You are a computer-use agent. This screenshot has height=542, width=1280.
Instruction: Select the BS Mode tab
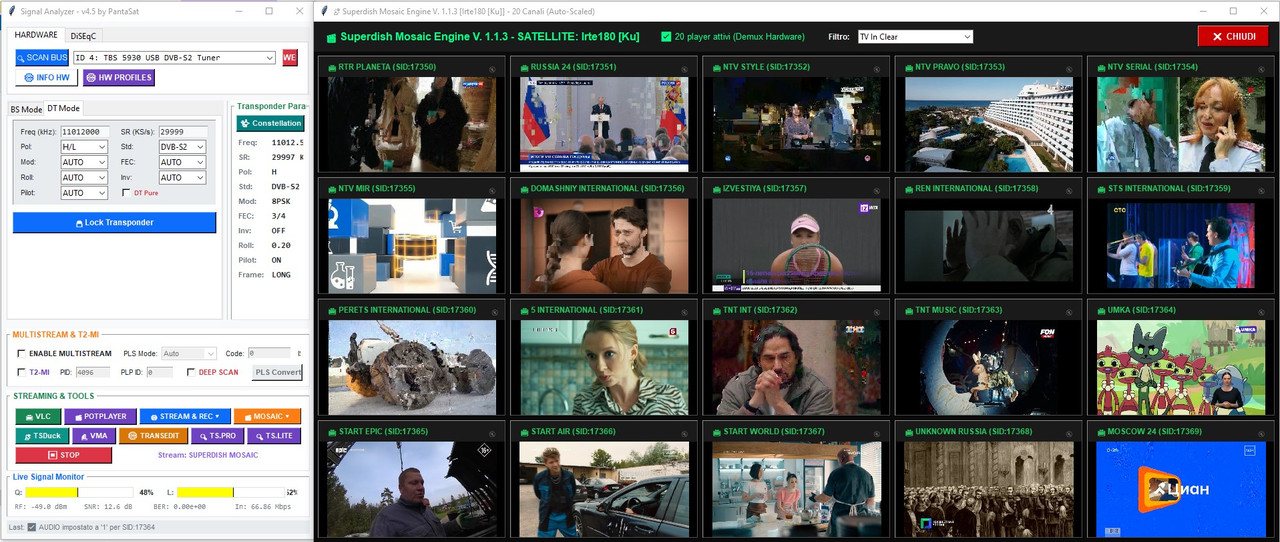pyautogui.click(x=26, y=109)
